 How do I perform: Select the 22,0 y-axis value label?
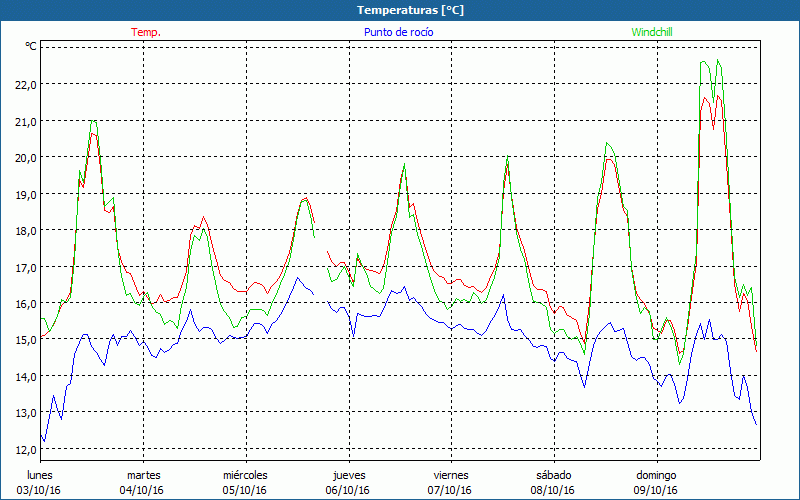[x=24, y=84]
